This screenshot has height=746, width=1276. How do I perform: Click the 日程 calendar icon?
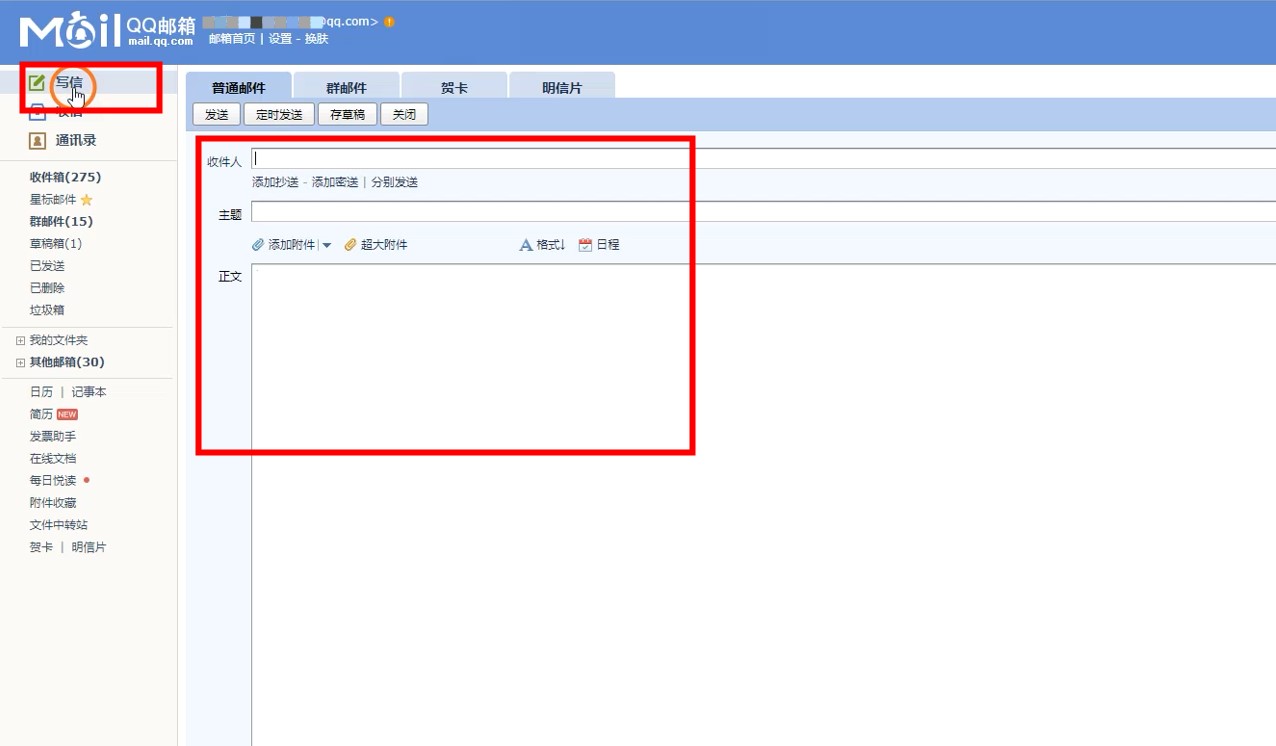click(585, 245)
